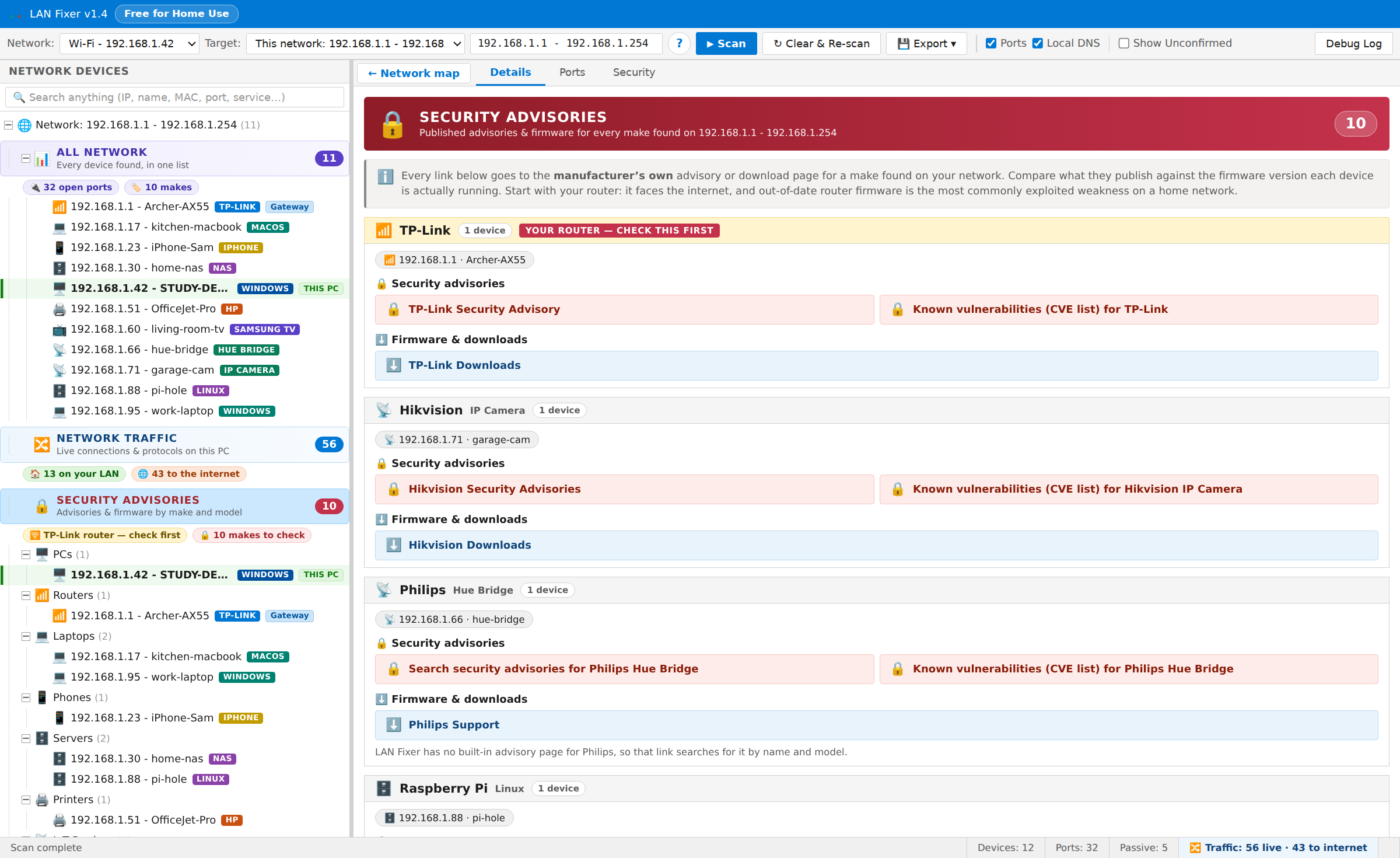This screenshot has height=858, width=1400.
Task: Click the phone icon for iPhone-Sam in All Network
Action: click(60, 248)
